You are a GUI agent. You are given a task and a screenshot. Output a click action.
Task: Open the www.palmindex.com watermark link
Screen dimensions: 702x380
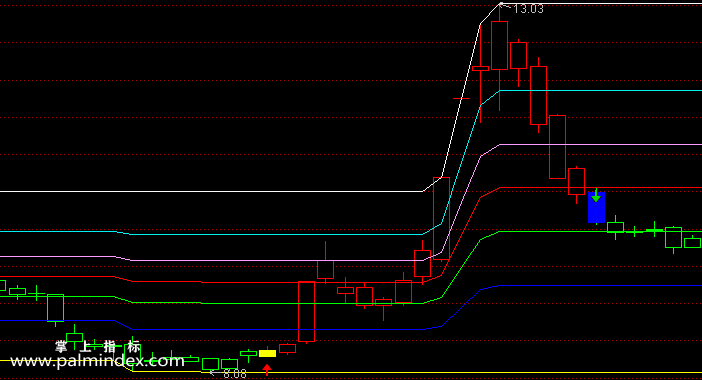[x=97, y=361]
